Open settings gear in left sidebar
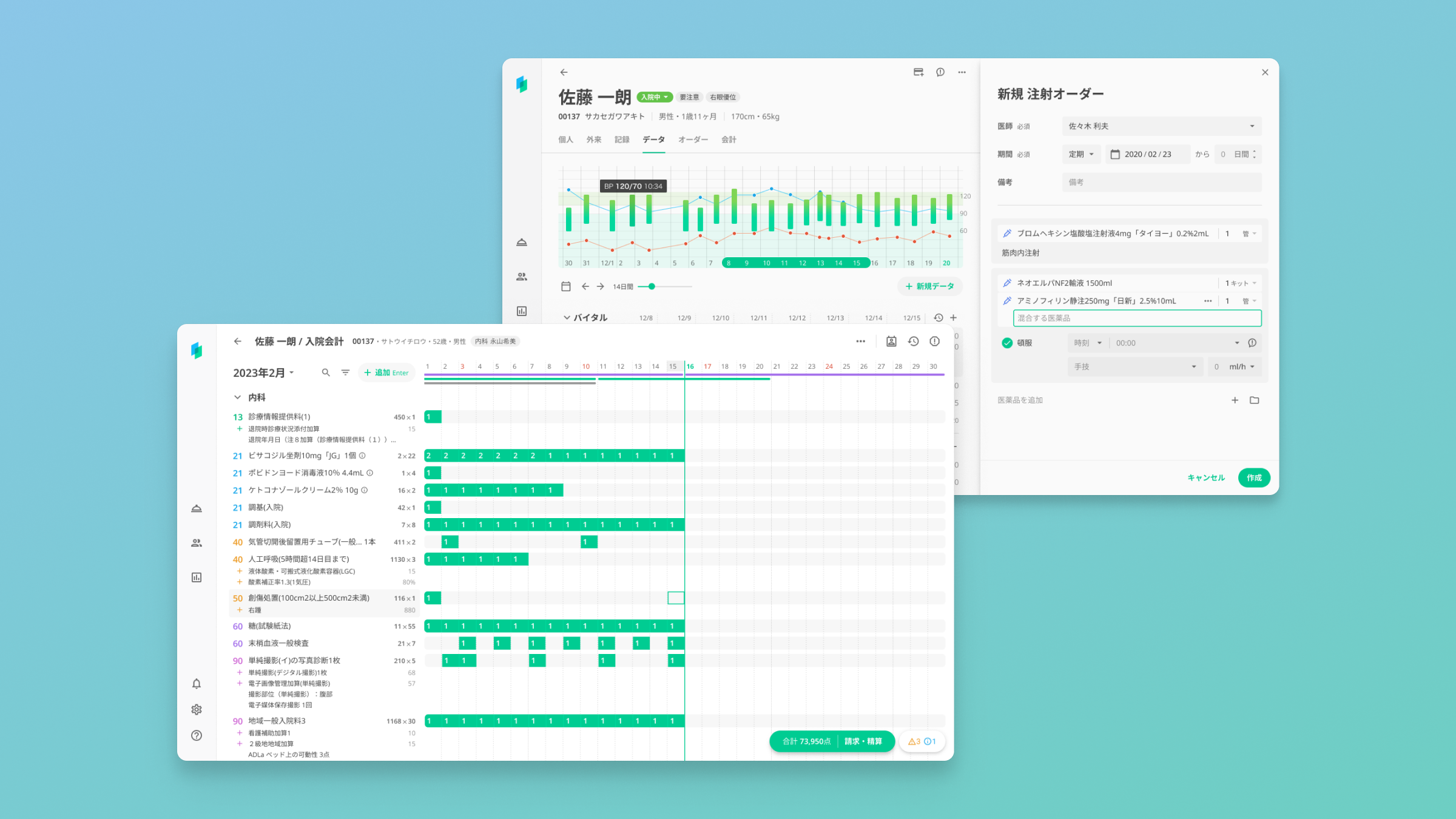 pos(197,709)
